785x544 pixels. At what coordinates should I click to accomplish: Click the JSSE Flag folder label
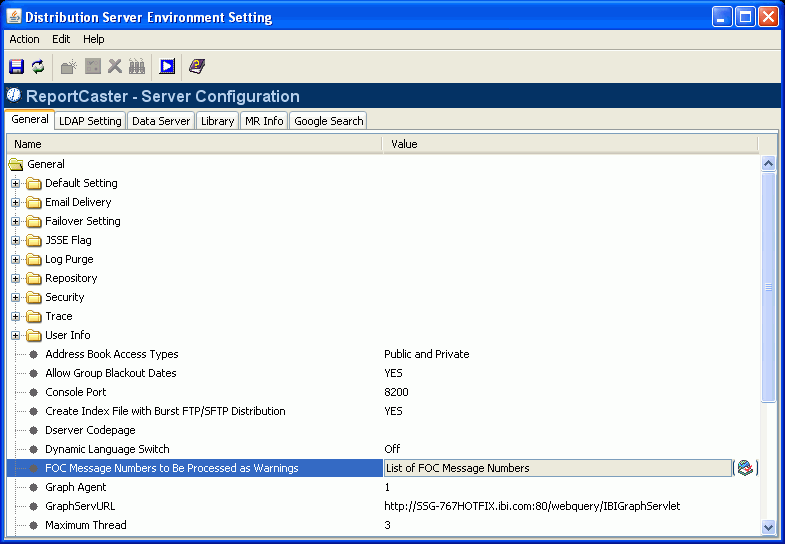68,240
